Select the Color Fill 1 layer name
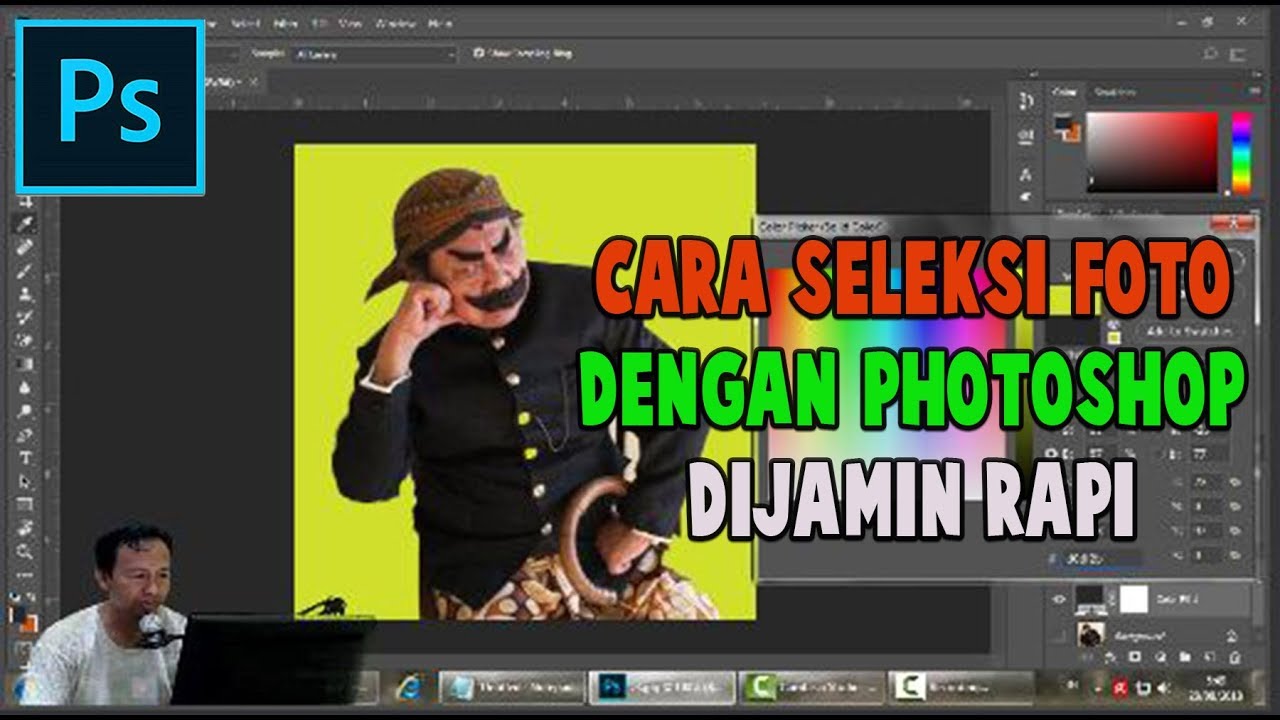 (1178, 599)
